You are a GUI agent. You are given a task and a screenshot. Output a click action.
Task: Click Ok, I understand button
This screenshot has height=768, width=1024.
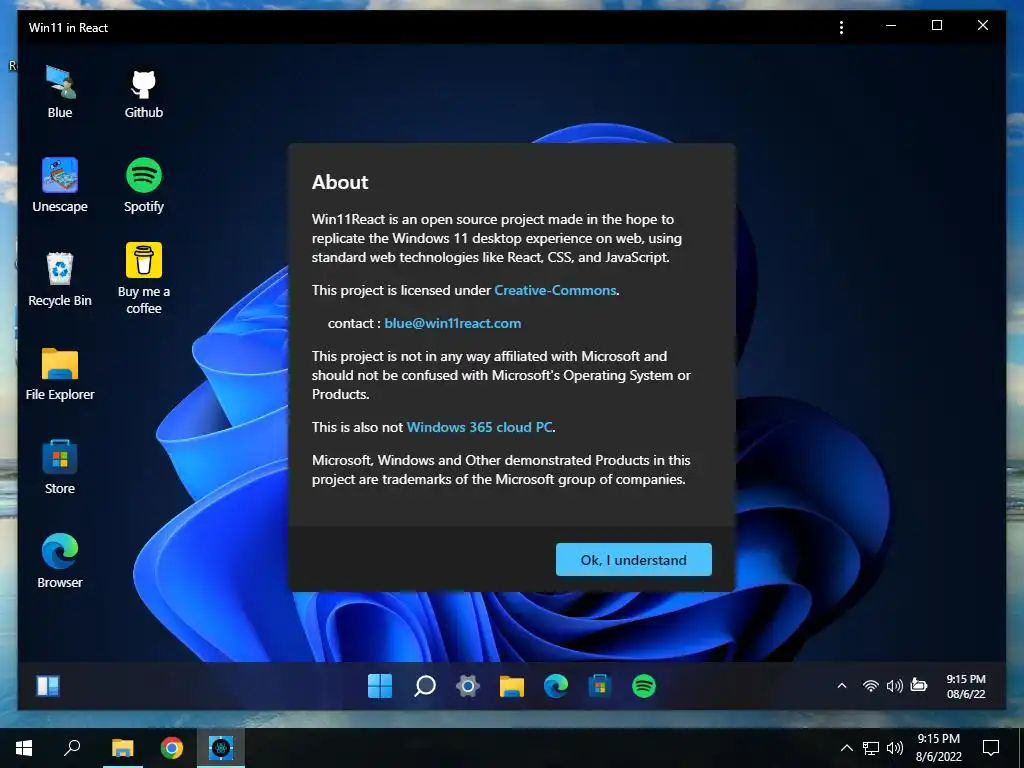633,560
